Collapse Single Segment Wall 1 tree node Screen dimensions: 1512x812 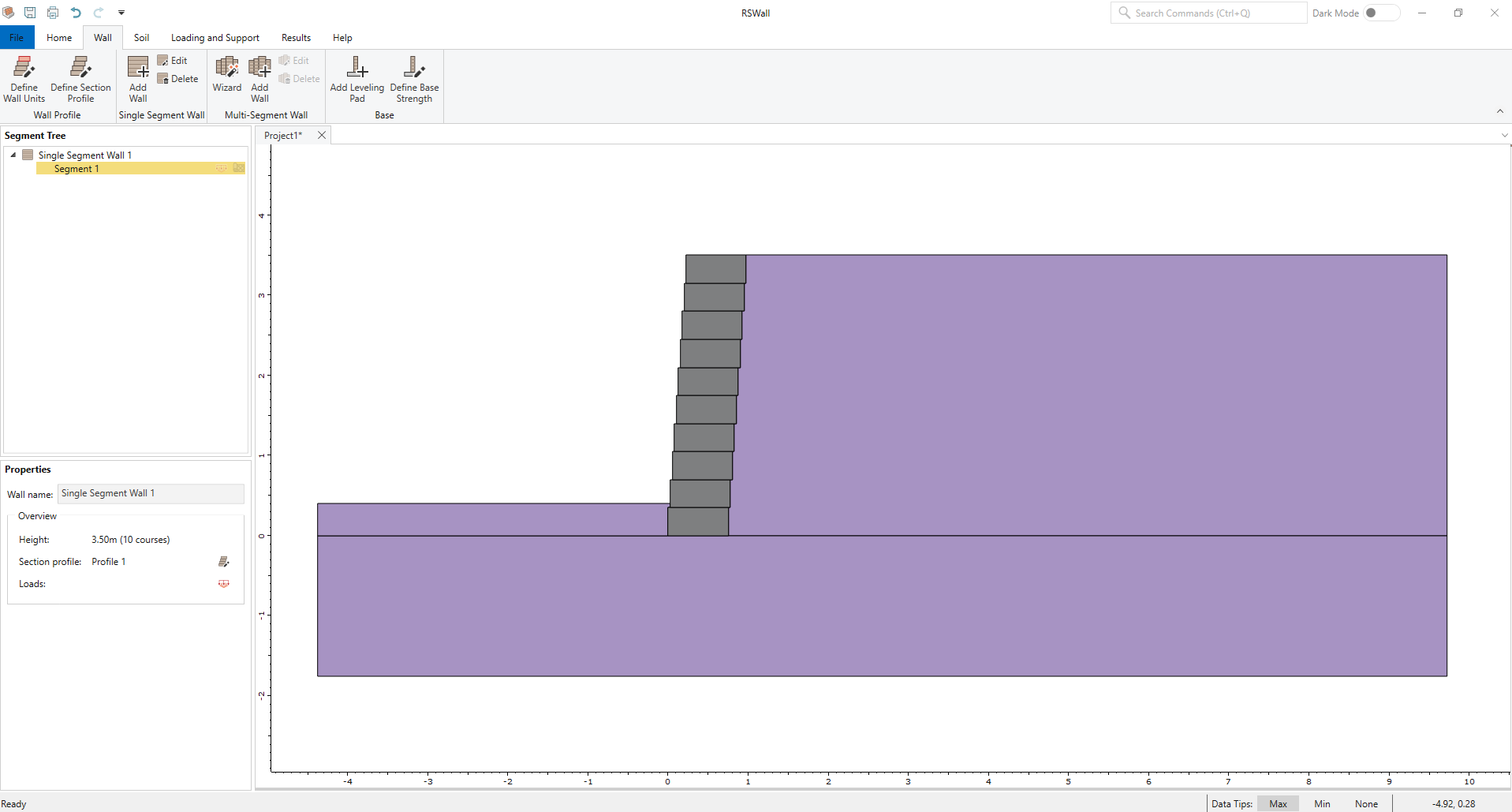[13, 155]
